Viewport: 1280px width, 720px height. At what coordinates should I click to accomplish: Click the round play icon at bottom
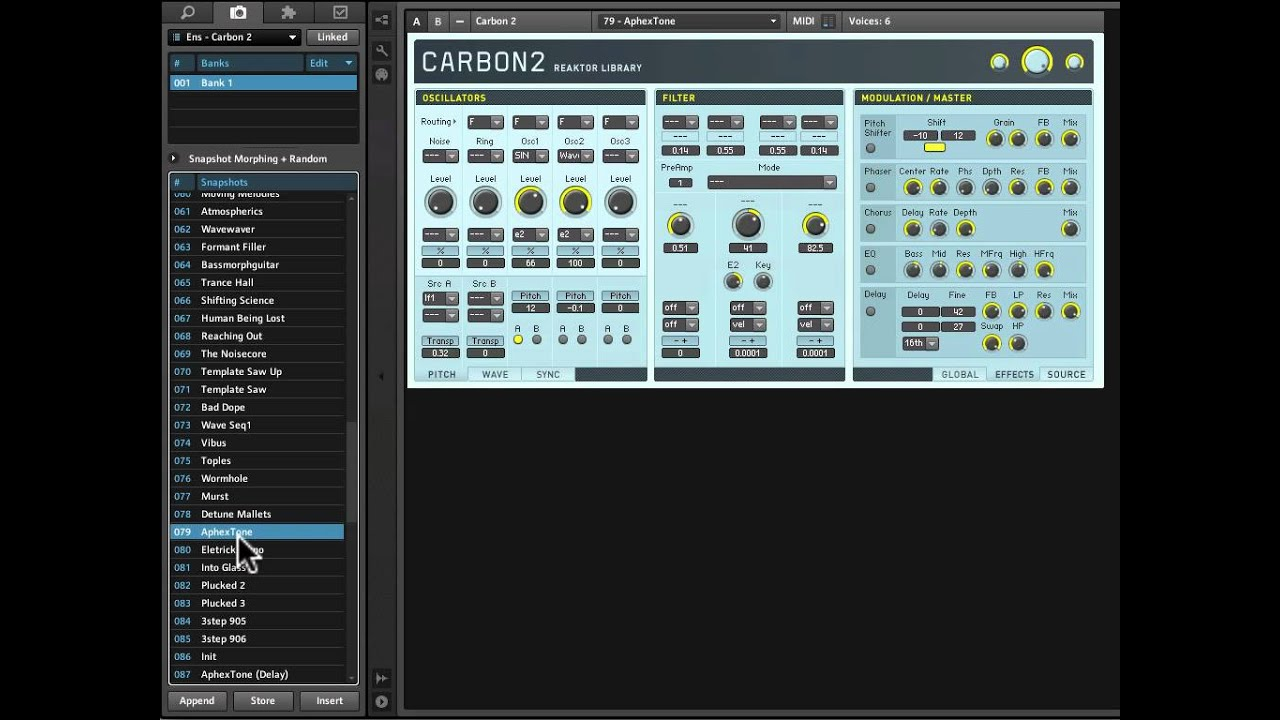tap(381, 701)
